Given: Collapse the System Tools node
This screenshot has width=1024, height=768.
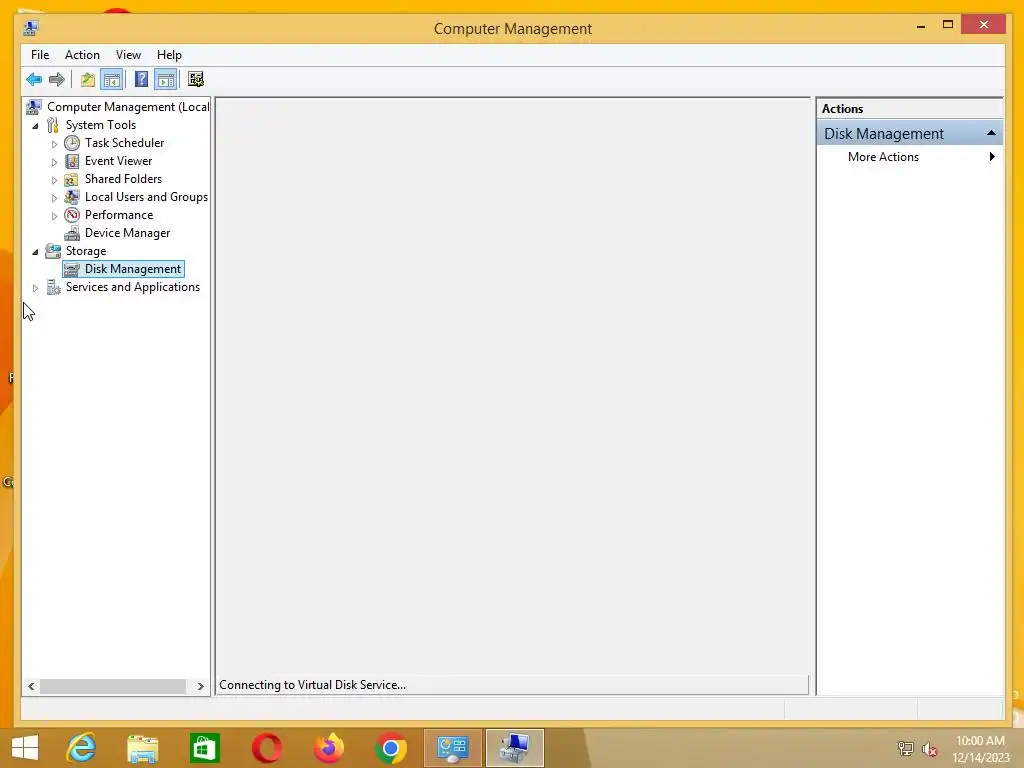Looking at the screenshot, I should point(35,125).
